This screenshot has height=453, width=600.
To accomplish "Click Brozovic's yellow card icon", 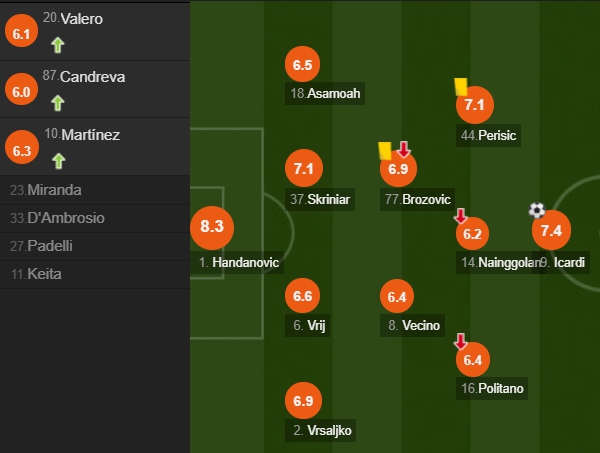I will pyautogui.click(x=385, y=151).
